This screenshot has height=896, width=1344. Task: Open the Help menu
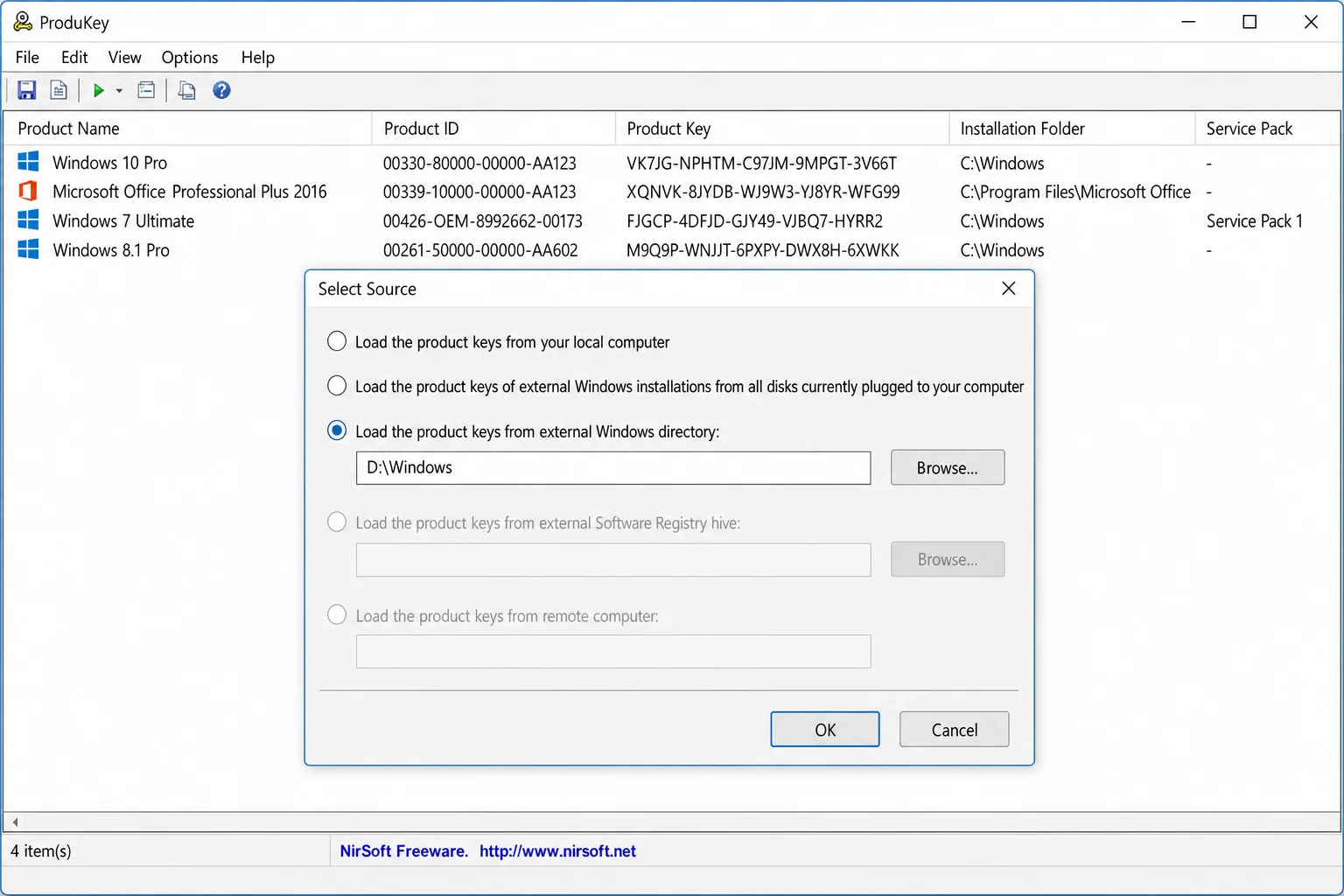point(258,57)
